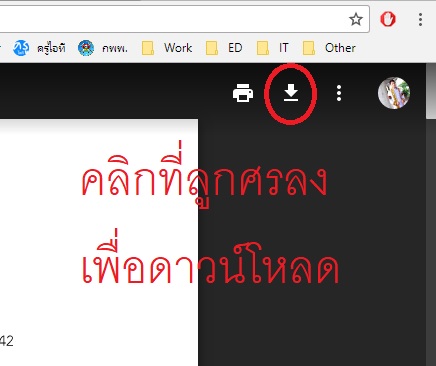436x366 pixels.
Task: Click the number 42 on the page
Action: pyautogui.click(x=7, y=341)
